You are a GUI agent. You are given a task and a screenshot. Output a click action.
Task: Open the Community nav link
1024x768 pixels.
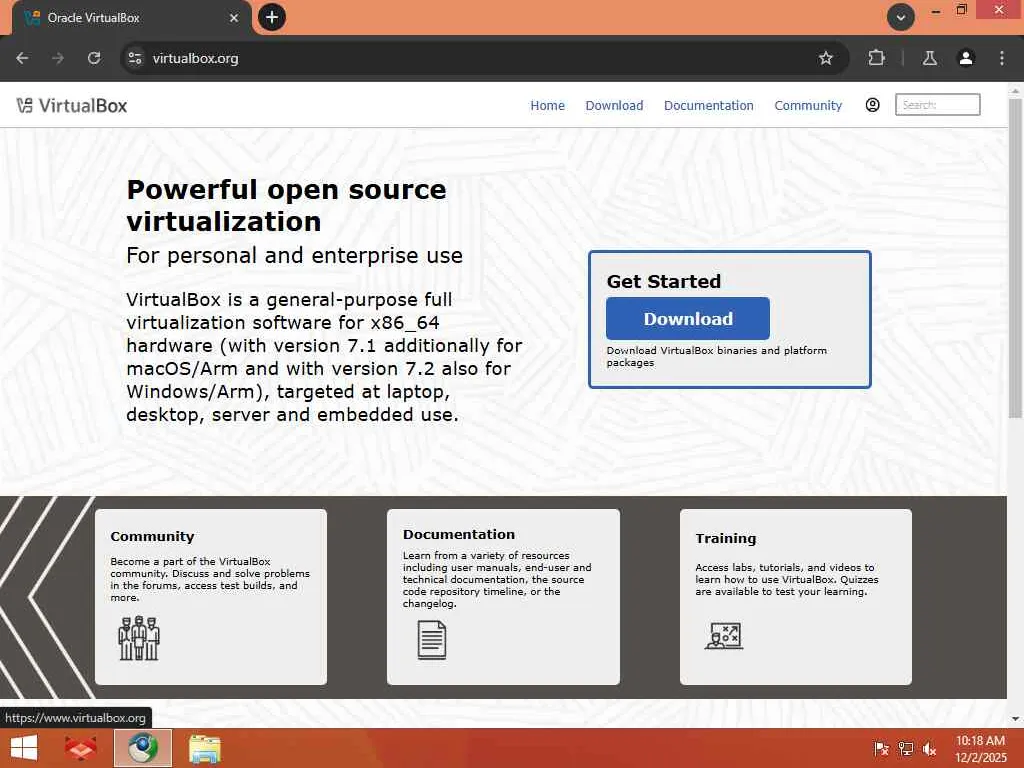pyautogui.click(x=808, y=105)
